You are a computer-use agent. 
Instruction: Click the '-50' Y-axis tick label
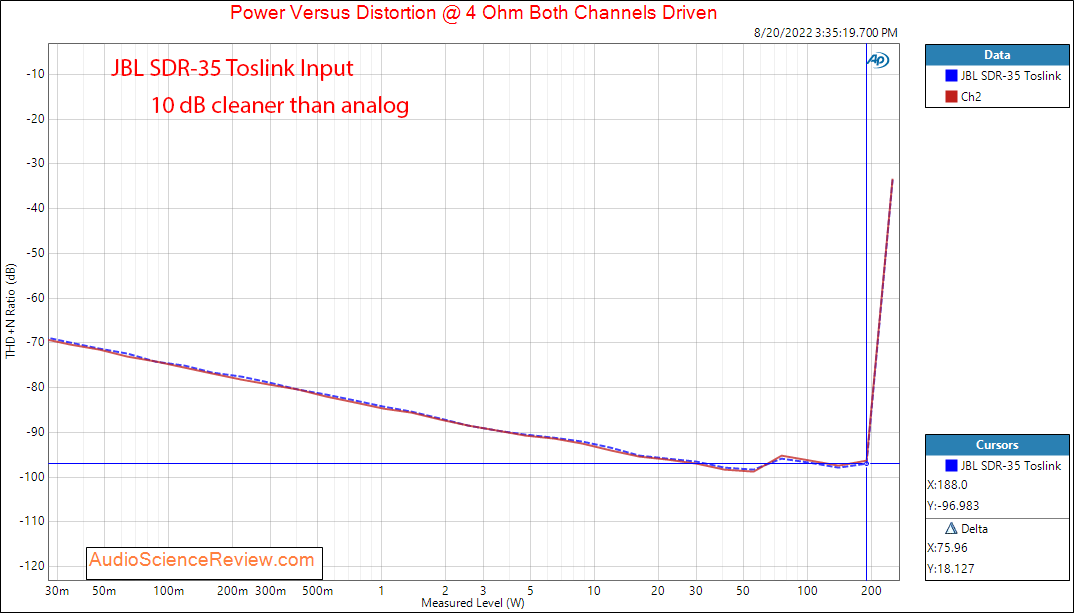[x=36, y=253]
